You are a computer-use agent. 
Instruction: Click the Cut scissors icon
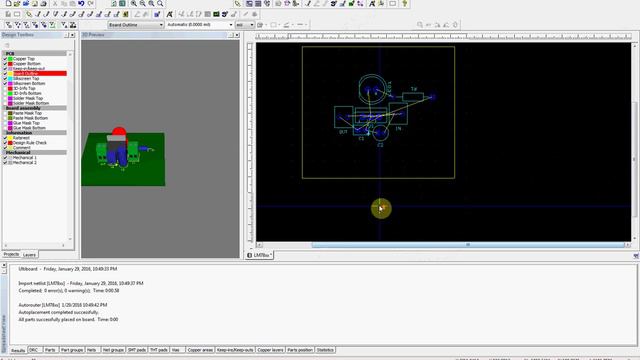pyautogui.click(x=55, y=4)
